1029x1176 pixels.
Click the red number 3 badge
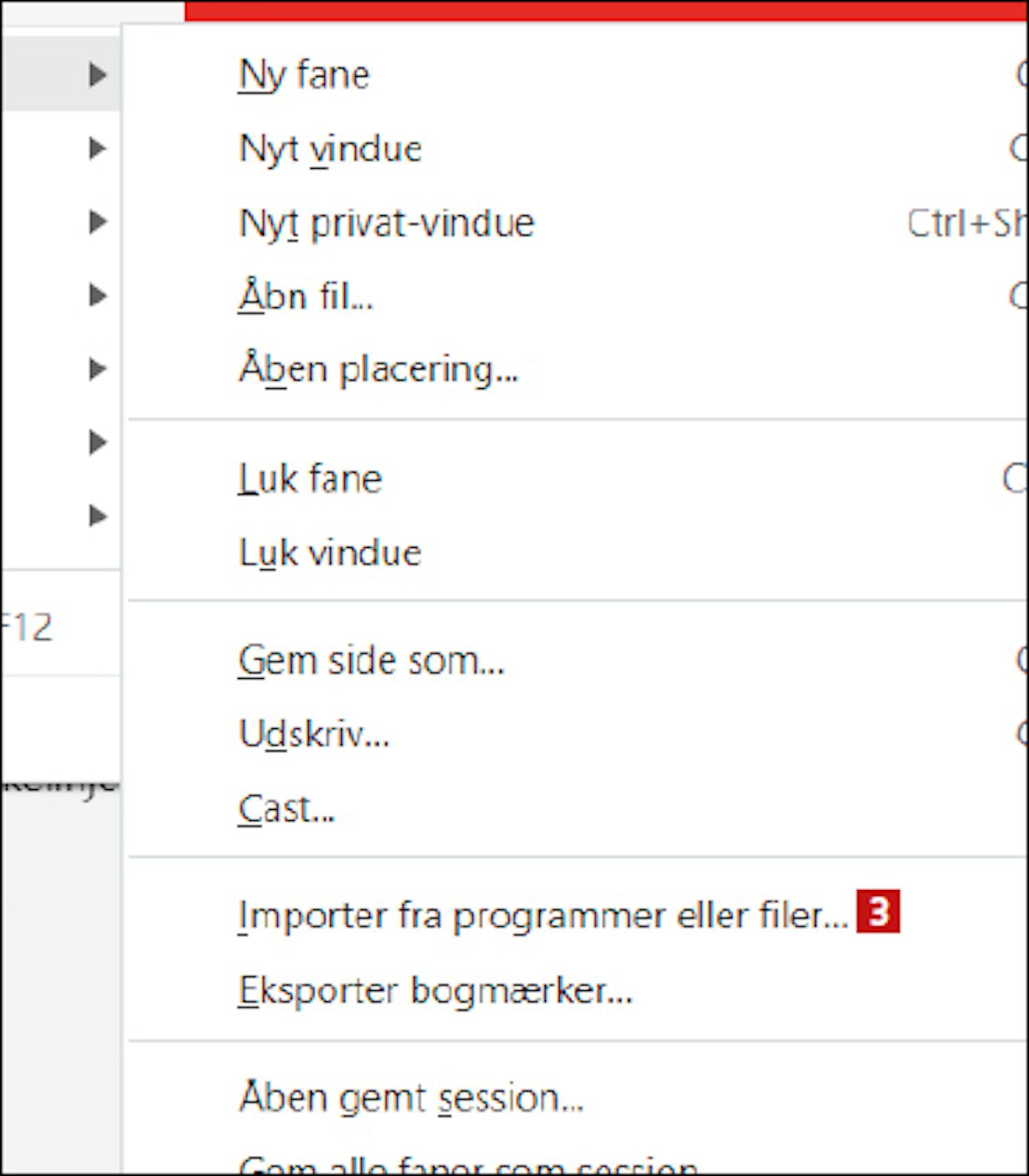(878, 912)
